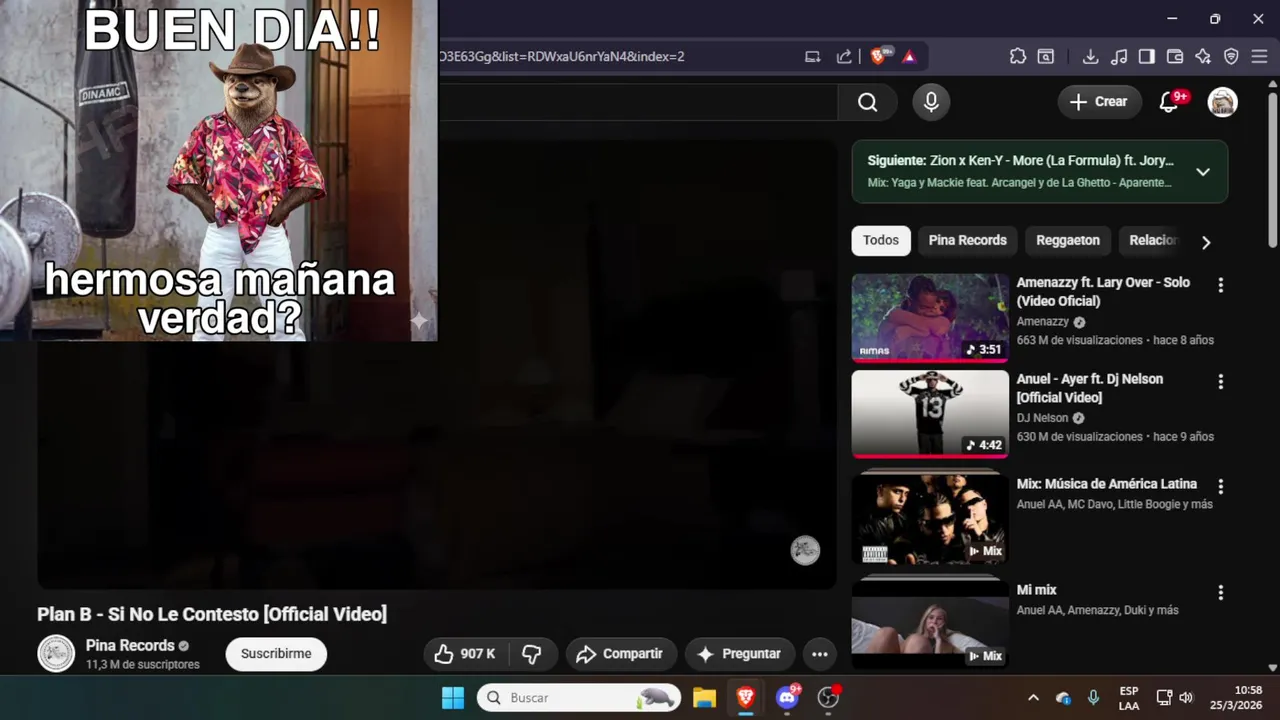Image resolution: width=1280 pixels, height=720 pixels.
Task: Open the YouTube account avatar menu
Action: point(1222,102)
